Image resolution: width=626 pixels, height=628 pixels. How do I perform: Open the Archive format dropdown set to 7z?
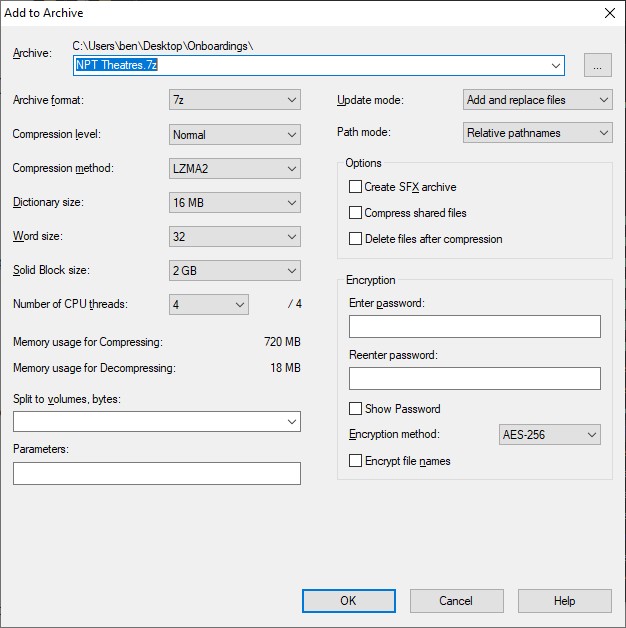coord(234,100)
